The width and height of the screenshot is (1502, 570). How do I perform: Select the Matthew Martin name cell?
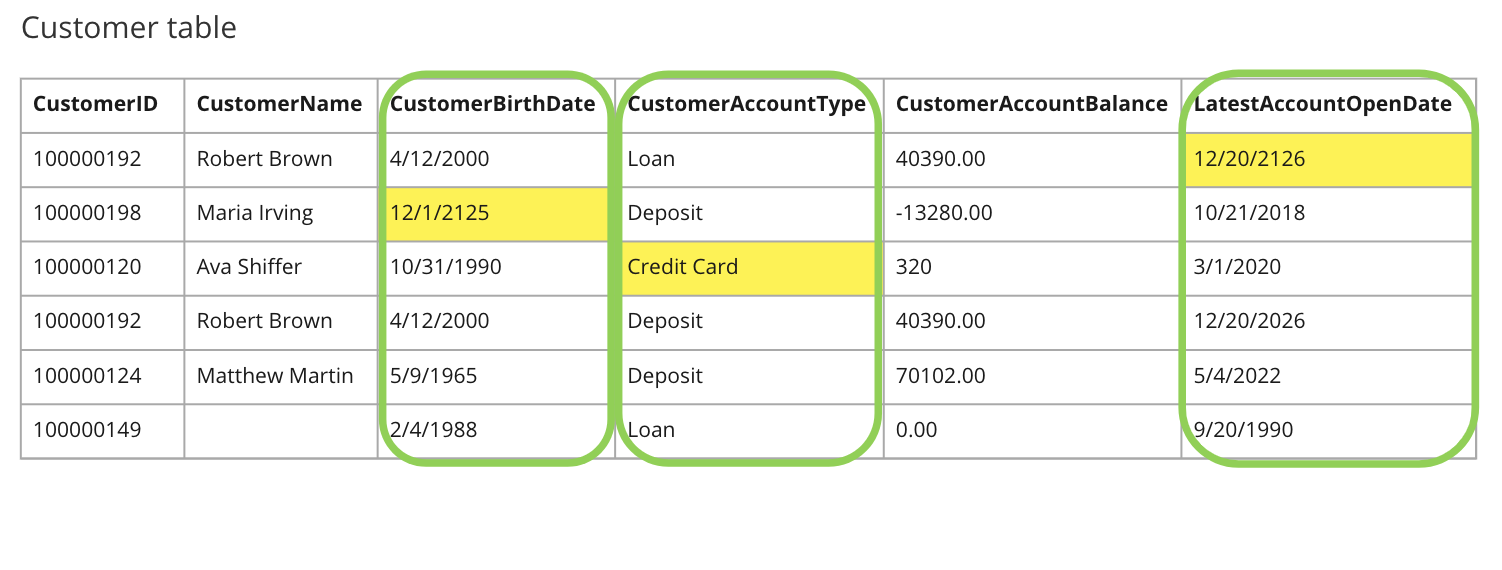275,376
